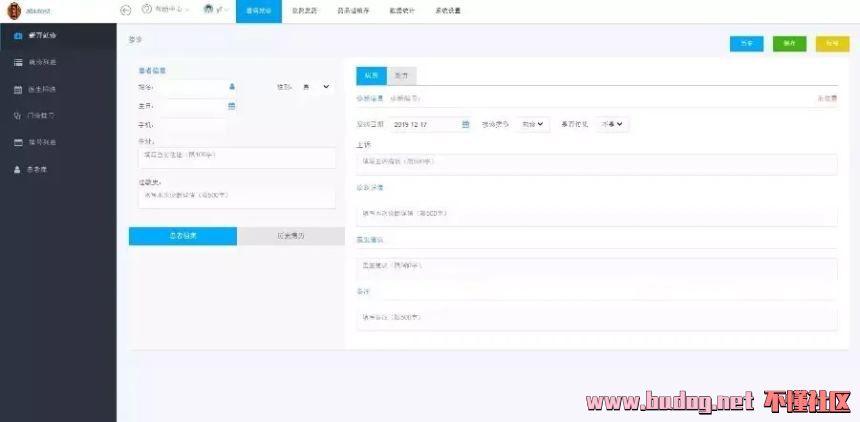Open the gender dropdown showing 男
The width and height of the screenshot is (860, 422).
tap(315, 87)
